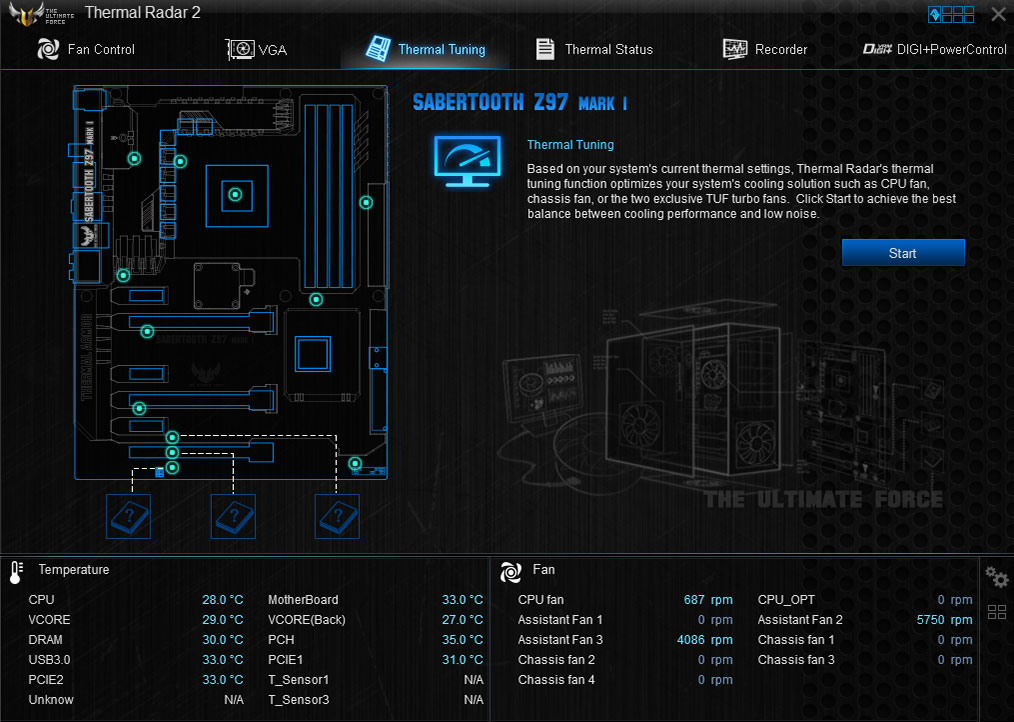This screenshot has height=722, width=1014.
Task: Select the bottom-right corner board sensor dot
Action: [354, 463]
